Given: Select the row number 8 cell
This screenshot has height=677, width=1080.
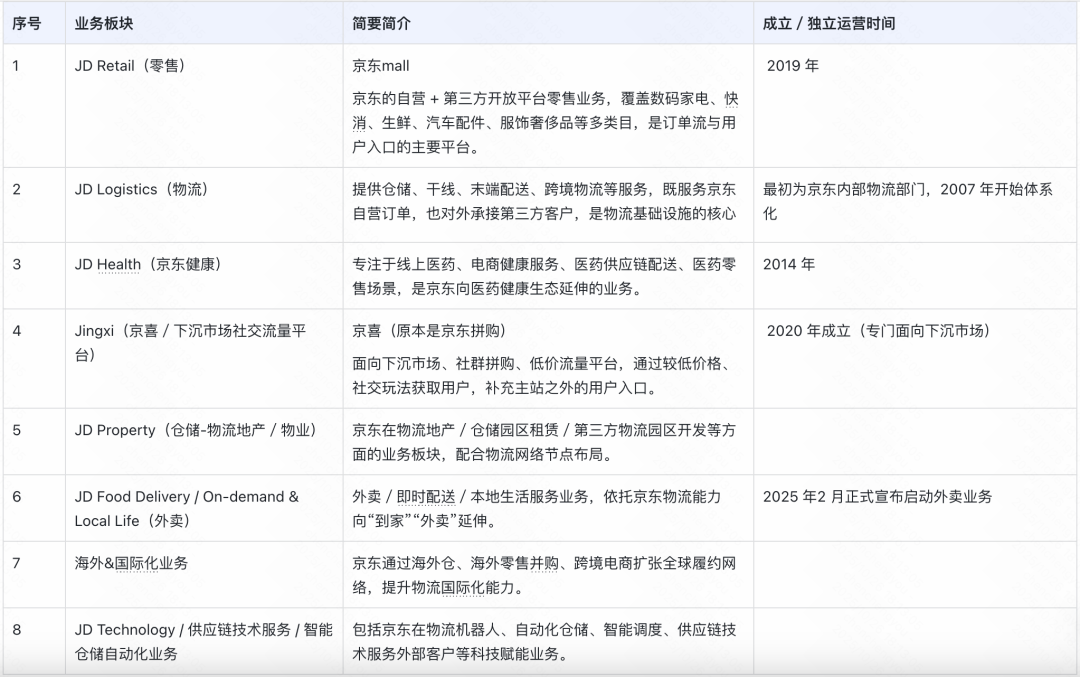Looking at the screenshot, I should click(17, 629).
